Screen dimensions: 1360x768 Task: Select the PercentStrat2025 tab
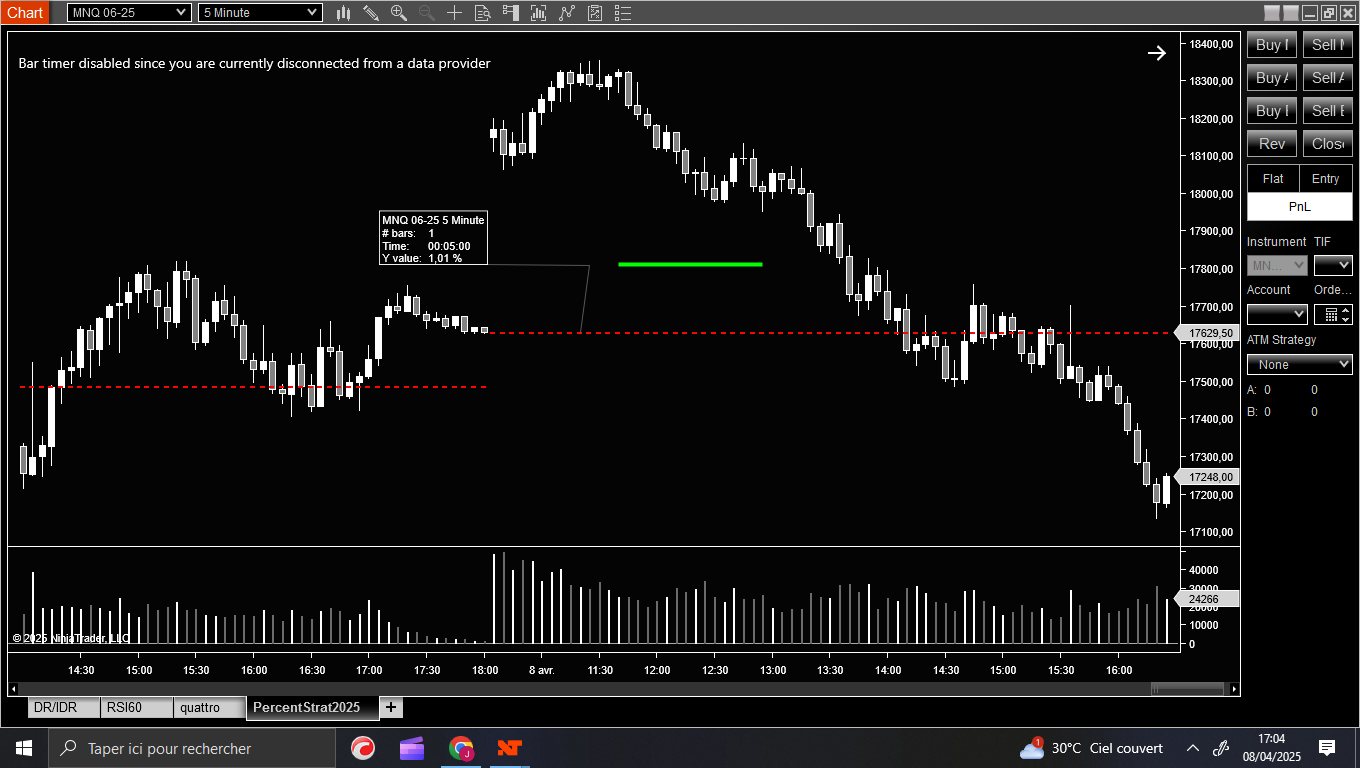[312, 707]
